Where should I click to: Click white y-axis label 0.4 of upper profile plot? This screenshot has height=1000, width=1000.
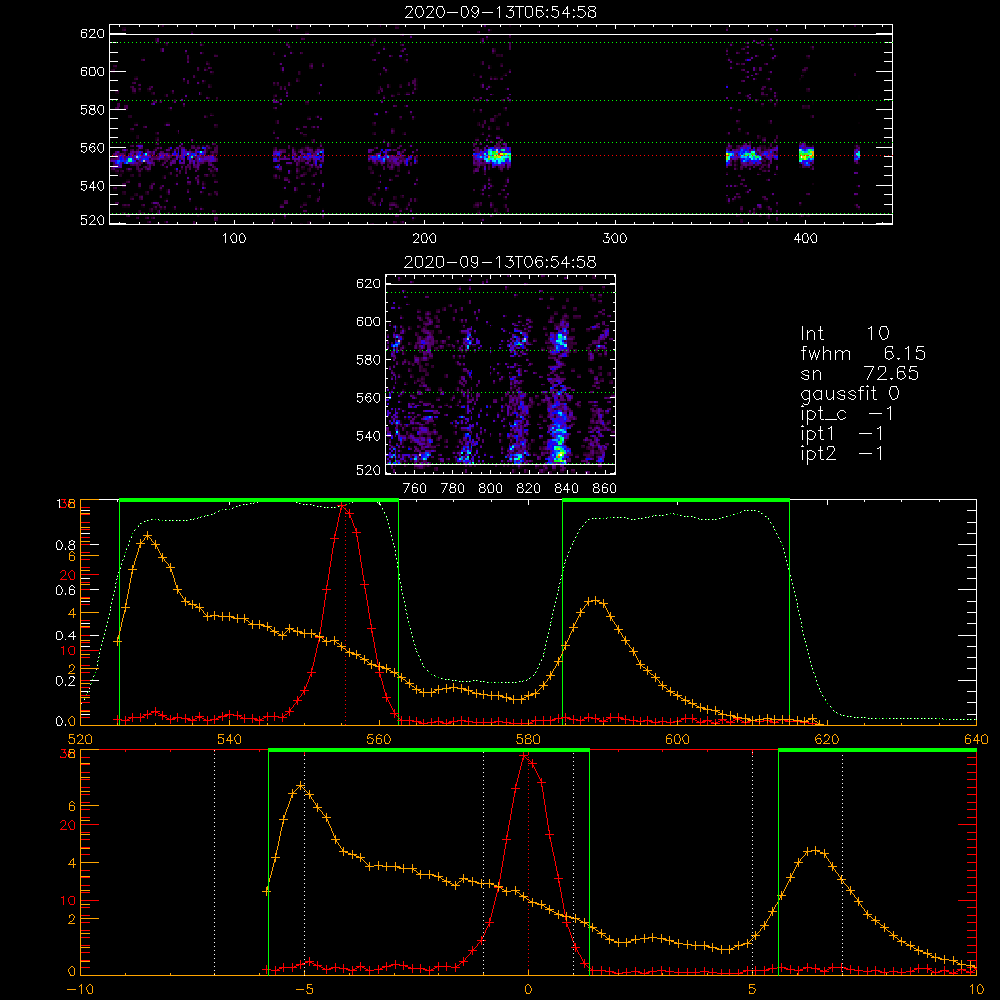(66, 635)
